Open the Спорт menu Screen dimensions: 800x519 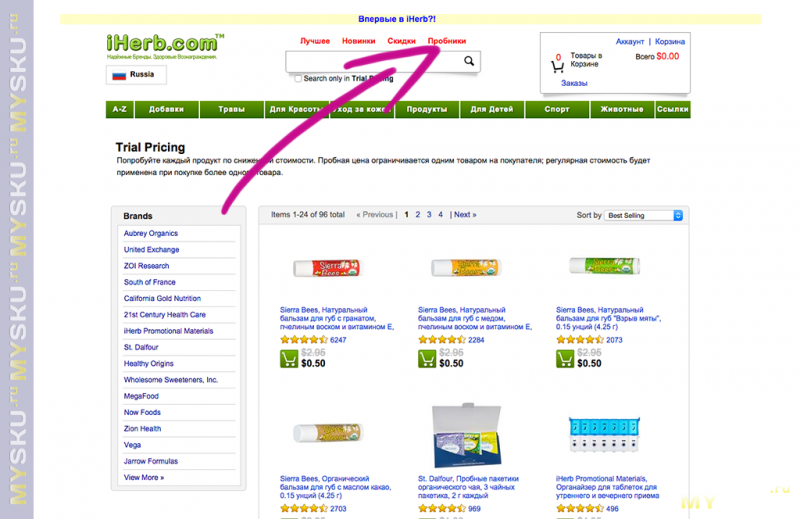[557, 109]
